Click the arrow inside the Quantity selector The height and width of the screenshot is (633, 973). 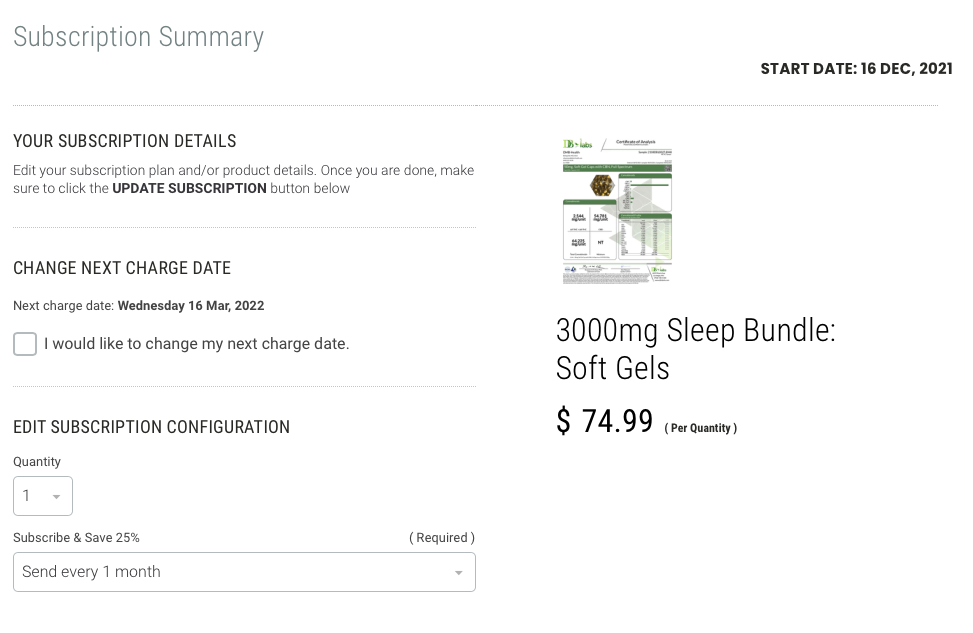tap(57, 497)
